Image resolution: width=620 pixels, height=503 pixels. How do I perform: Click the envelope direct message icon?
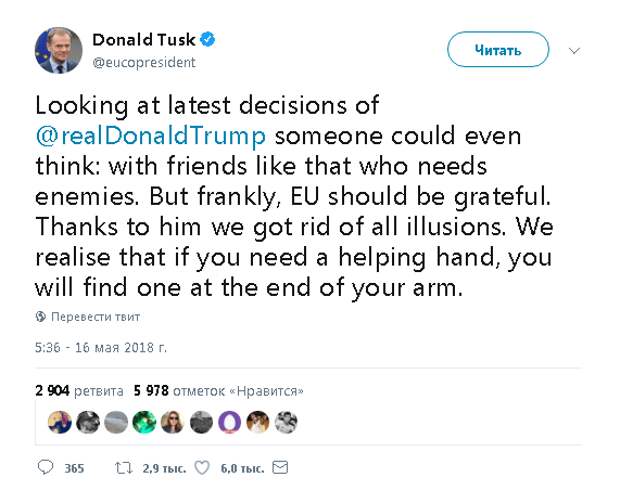coord(280,468)
